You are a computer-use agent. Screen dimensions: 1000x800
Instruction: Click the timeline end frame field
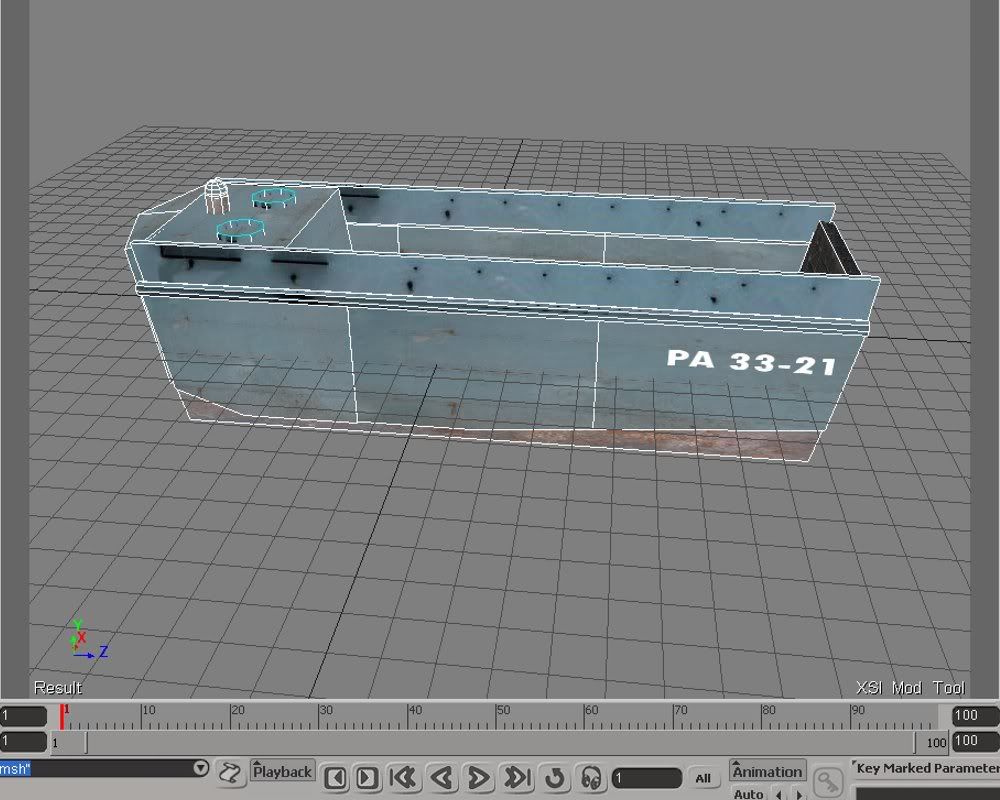point(976,715)
